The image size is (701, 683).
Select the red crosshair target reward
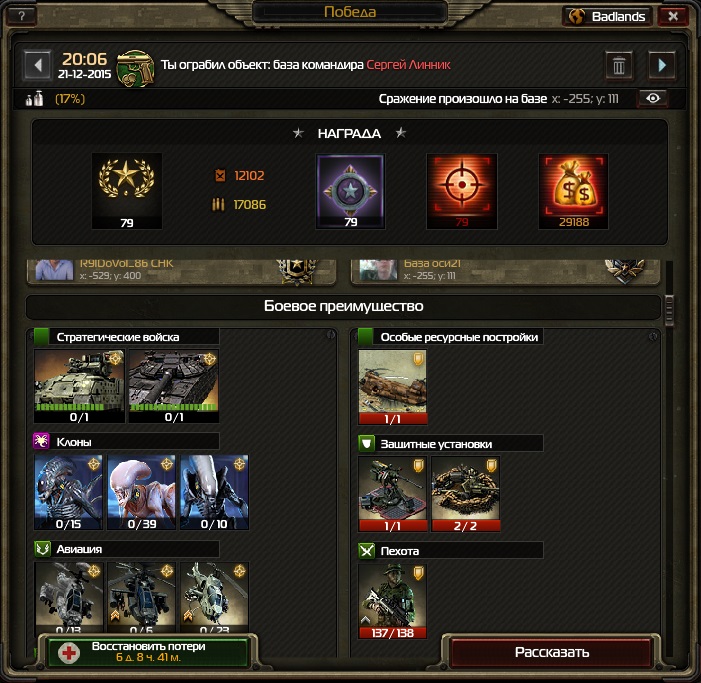point(462,191)
